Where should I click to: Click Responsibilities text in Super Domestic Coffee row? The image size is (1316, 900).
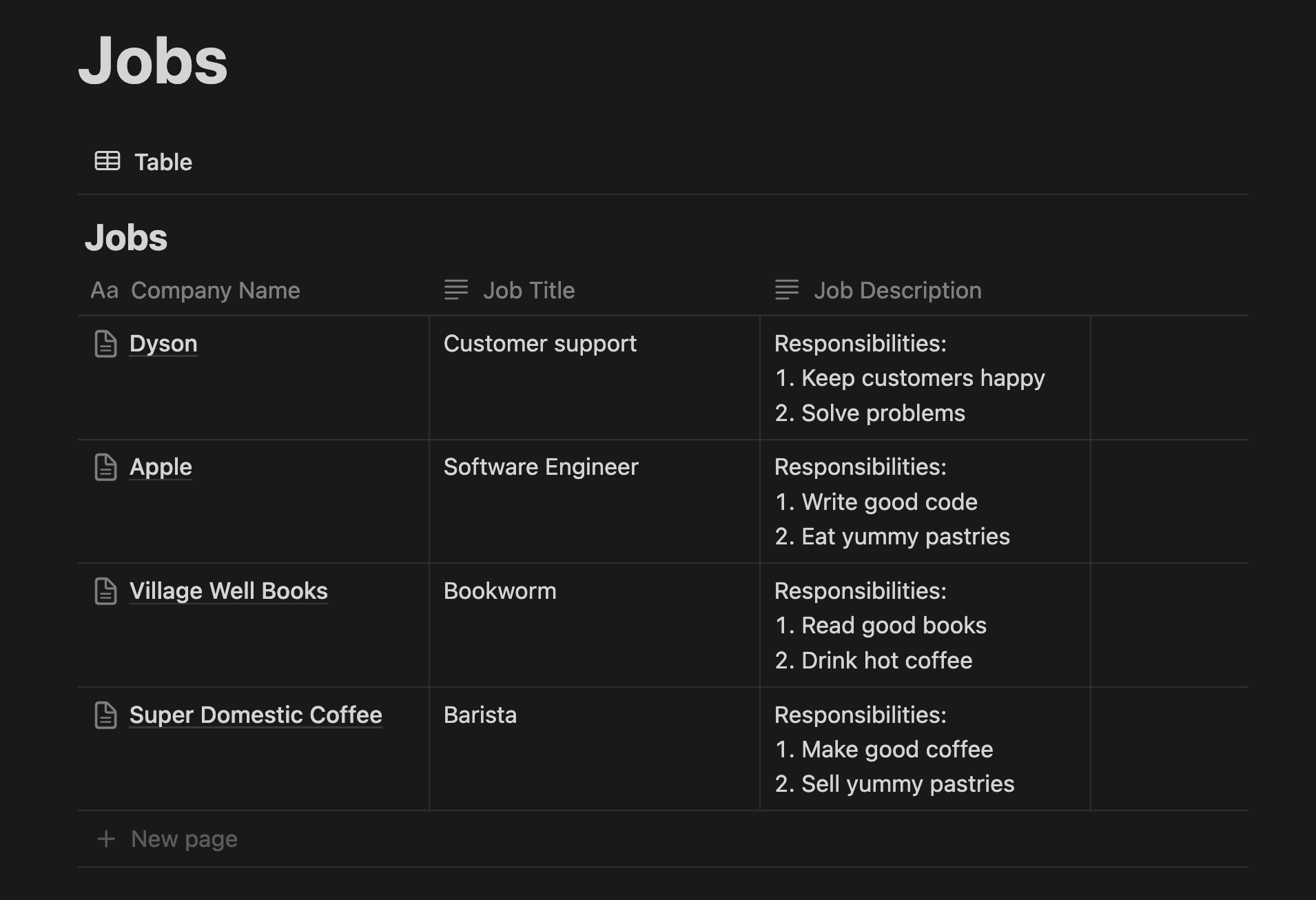click(x=861, y=715)
